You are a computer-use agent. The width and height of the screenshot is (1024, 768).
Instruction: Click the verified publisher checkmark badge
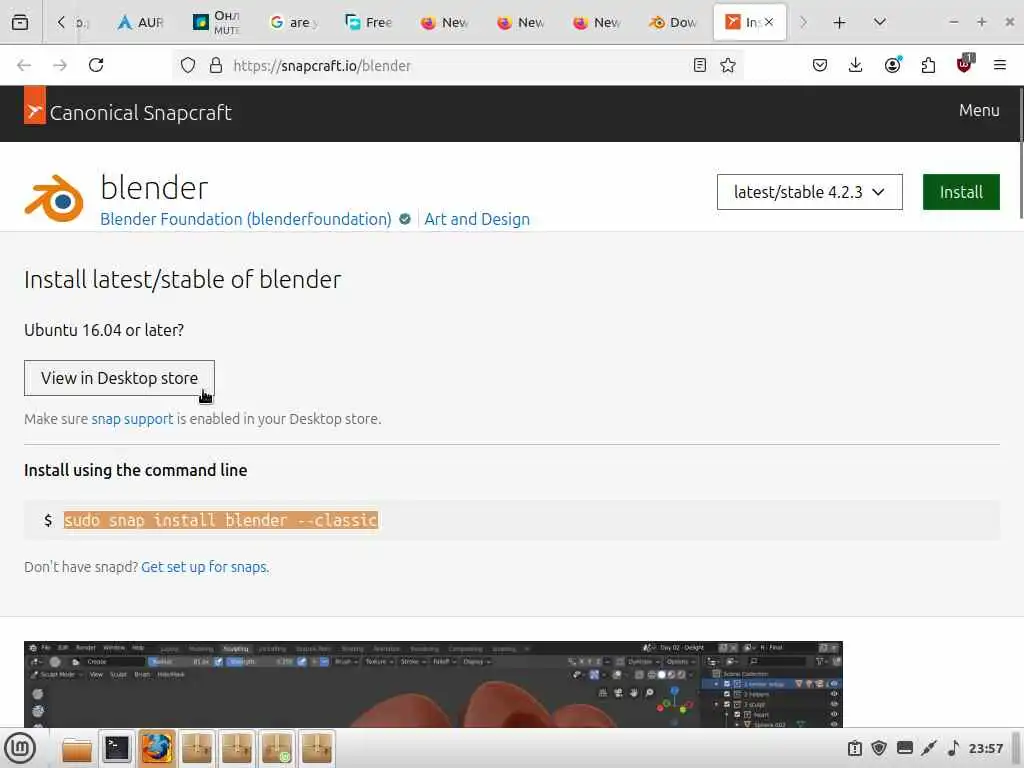(405, 219)
